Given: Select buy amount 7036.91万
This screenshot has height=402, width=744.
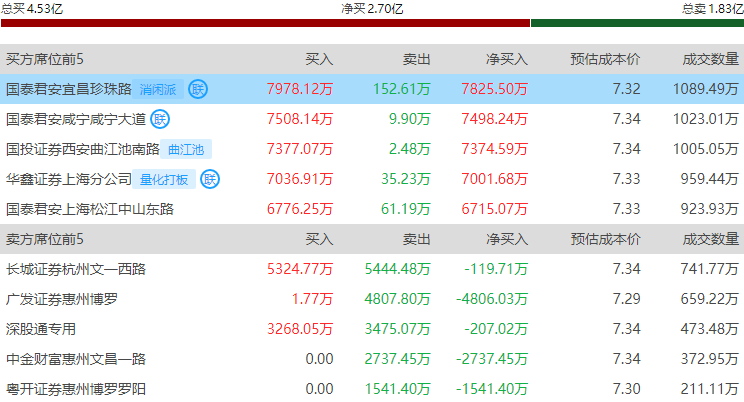Looking at the screenshot, I should (x=300, y=179).
